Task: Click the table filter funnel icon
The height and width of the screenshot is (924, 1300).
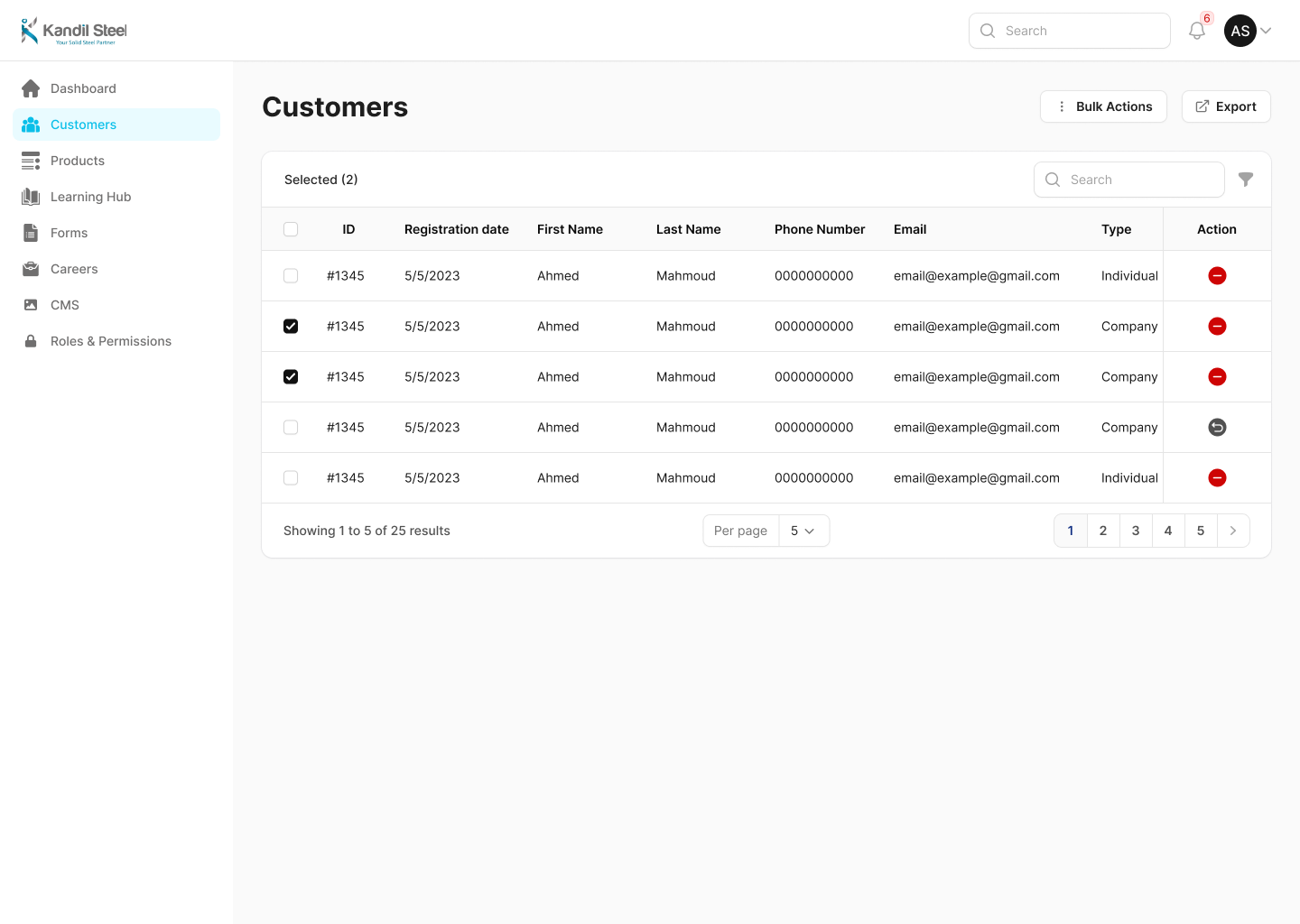Action: [1246, 180]
